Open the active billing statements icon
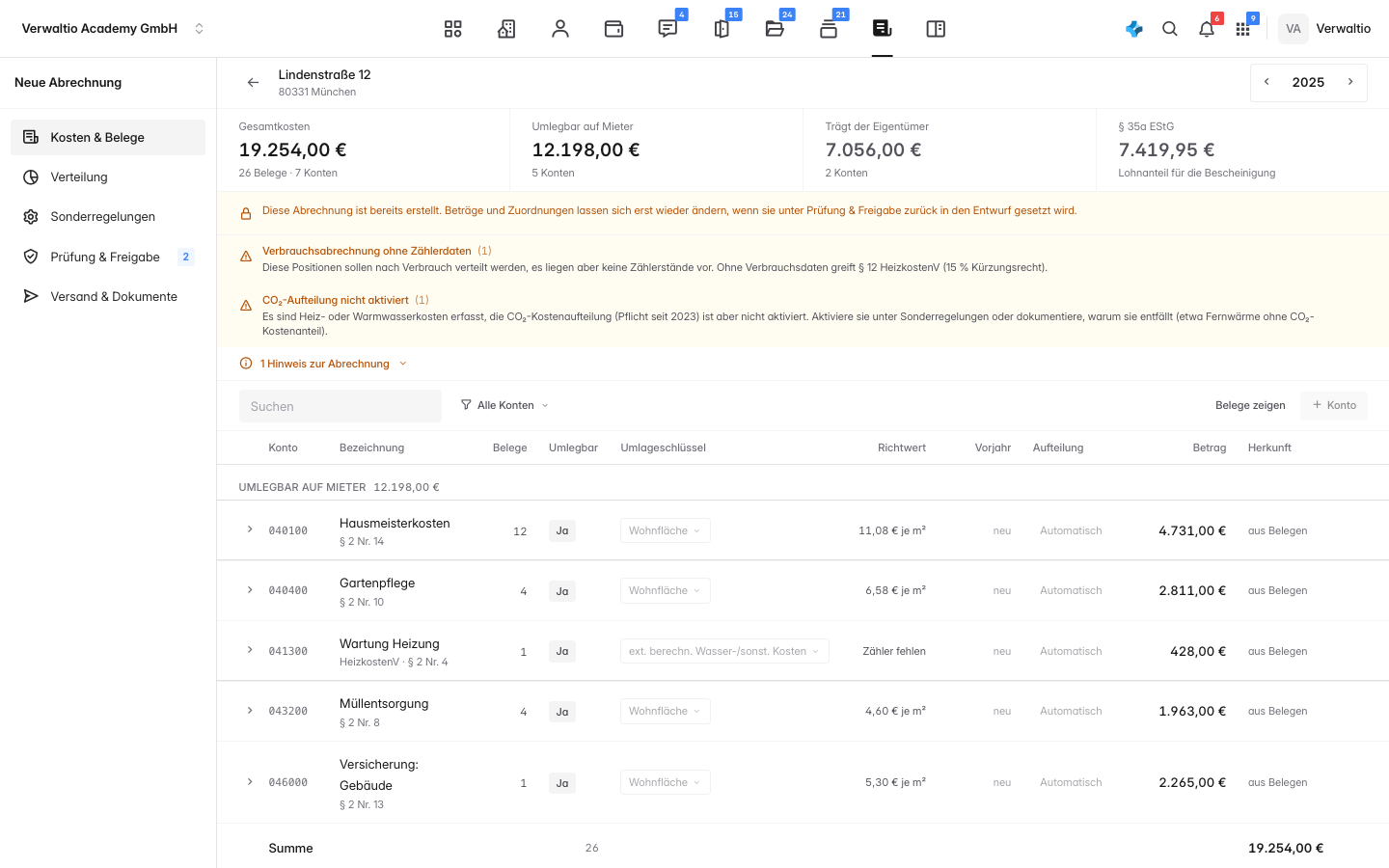 (883, 29)
